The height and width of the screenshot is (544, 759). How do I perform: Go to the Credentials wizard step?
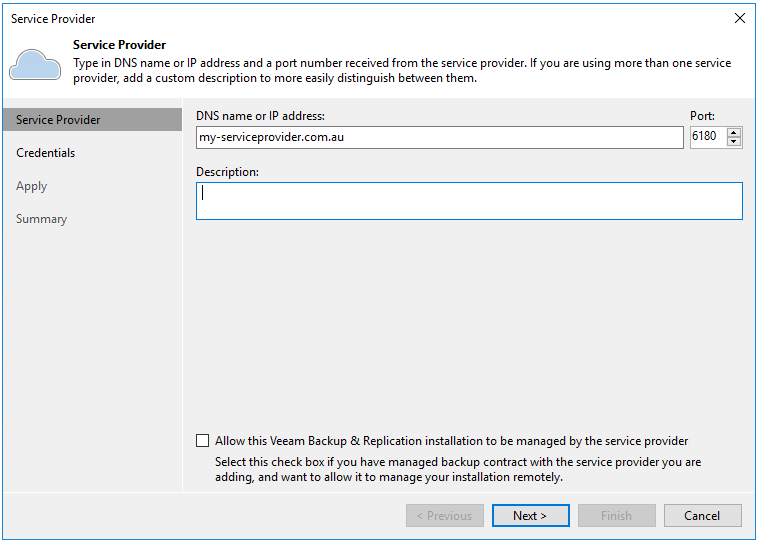pos(46,153)
